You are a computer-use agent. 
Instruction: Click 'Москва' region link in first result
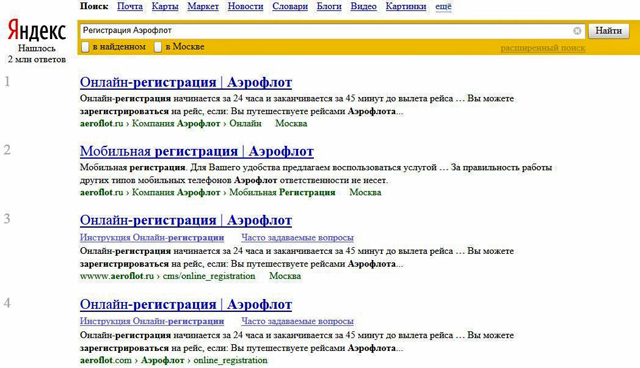tap(291, 124)
